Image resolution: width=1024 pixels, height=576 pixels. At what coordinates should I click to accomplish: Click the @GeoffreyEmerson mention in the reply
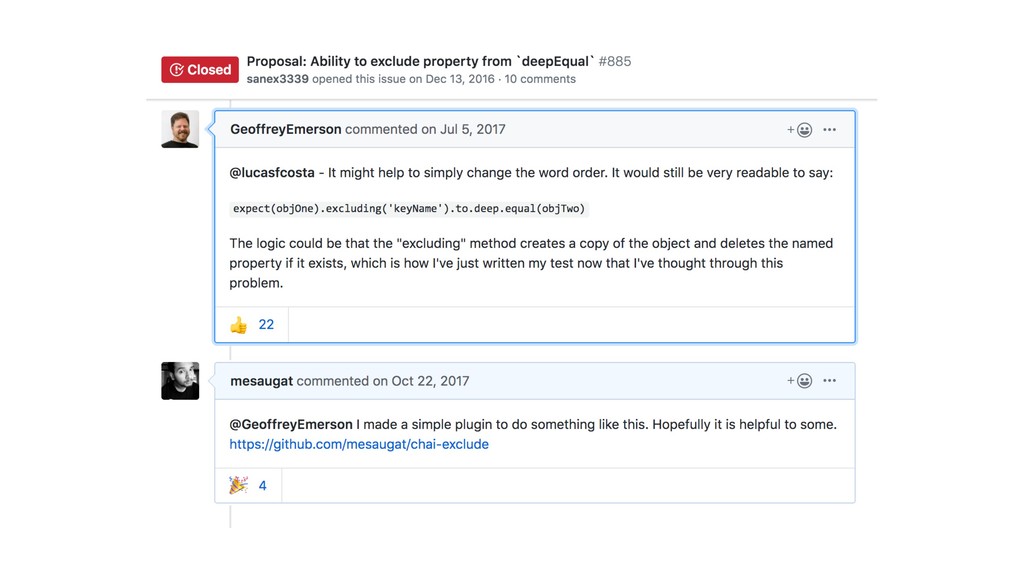[291, 425]
